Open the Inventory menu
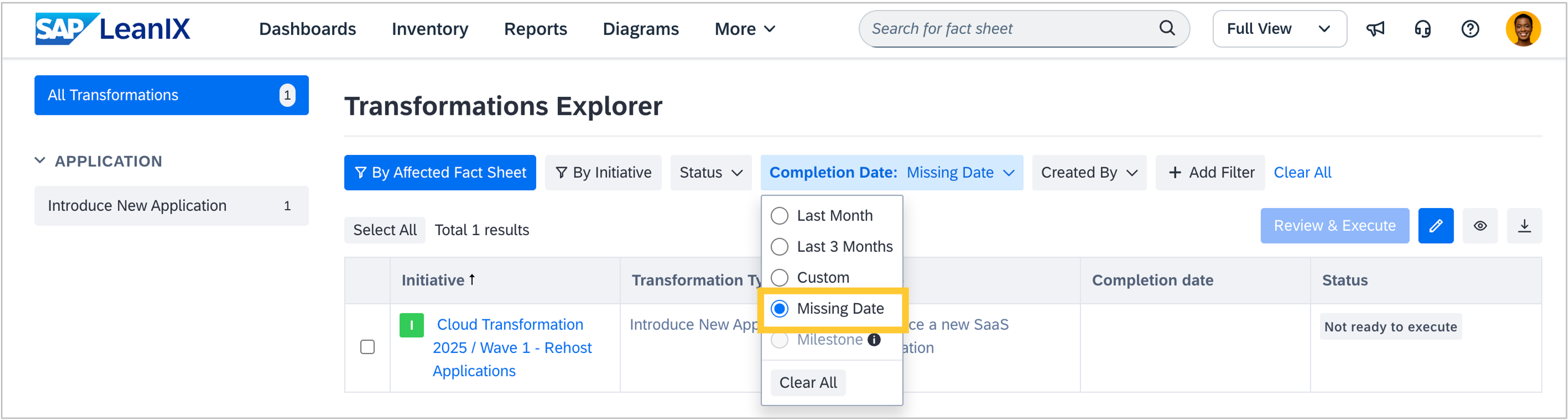 [x=430, y=28]
